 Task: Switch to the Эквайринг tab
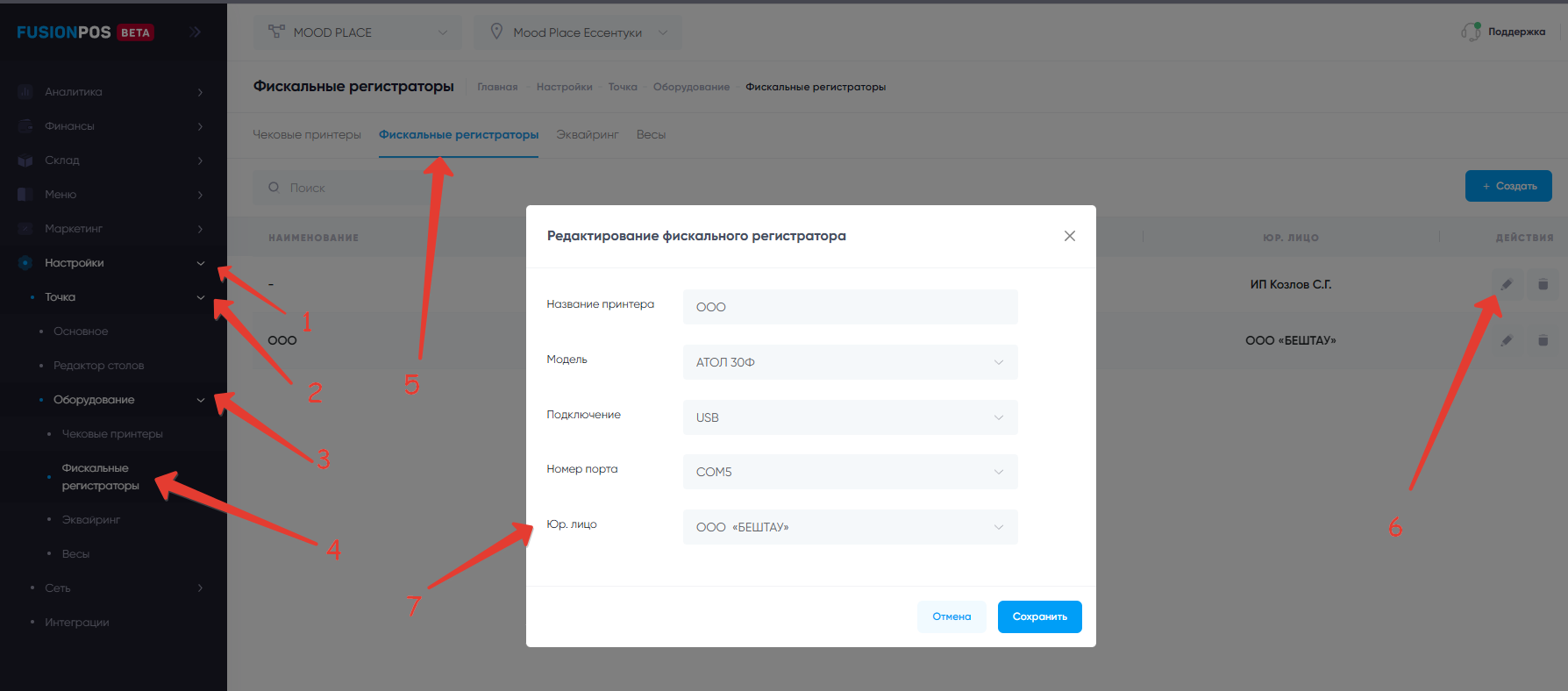(x=588, y=134)
